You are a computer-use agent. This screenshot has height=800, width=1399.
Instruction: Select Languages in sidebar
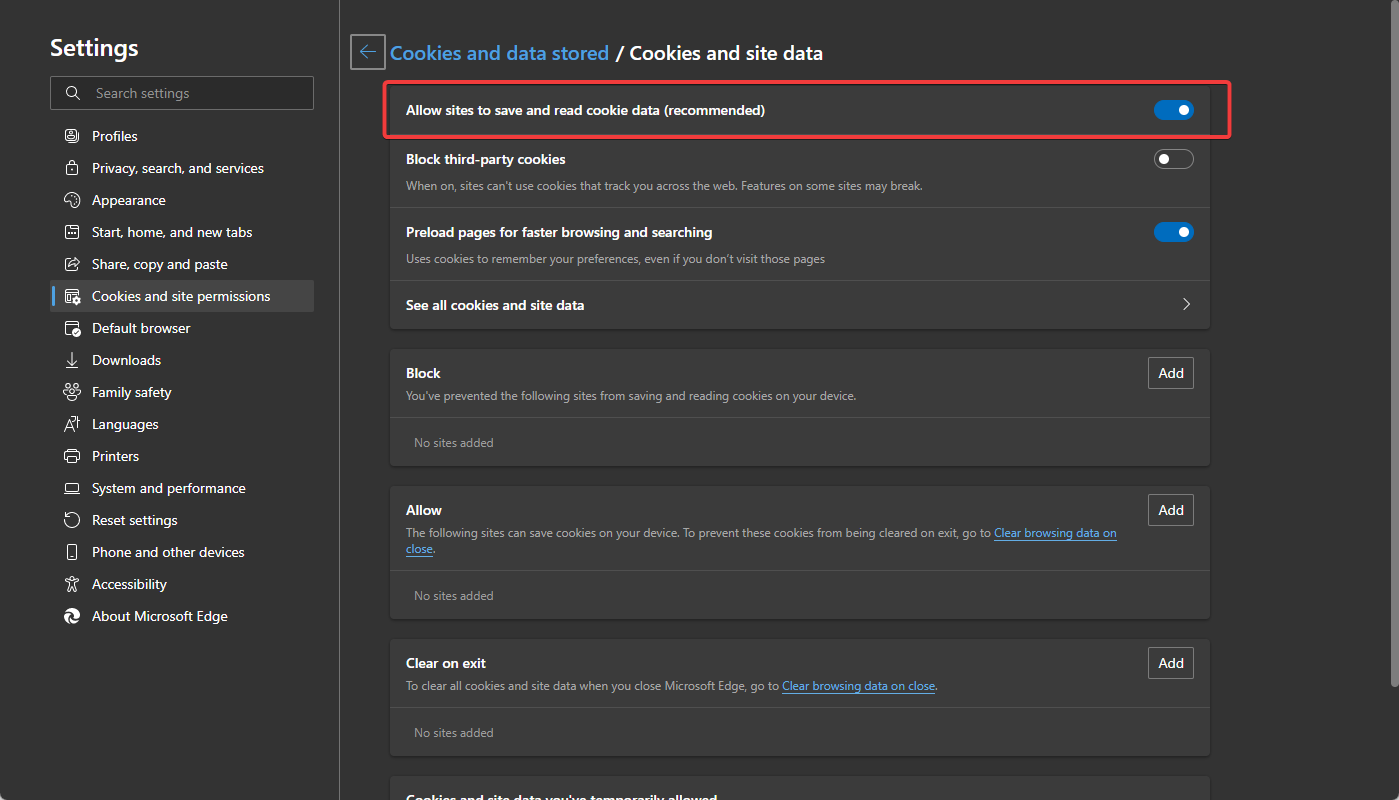182,424
